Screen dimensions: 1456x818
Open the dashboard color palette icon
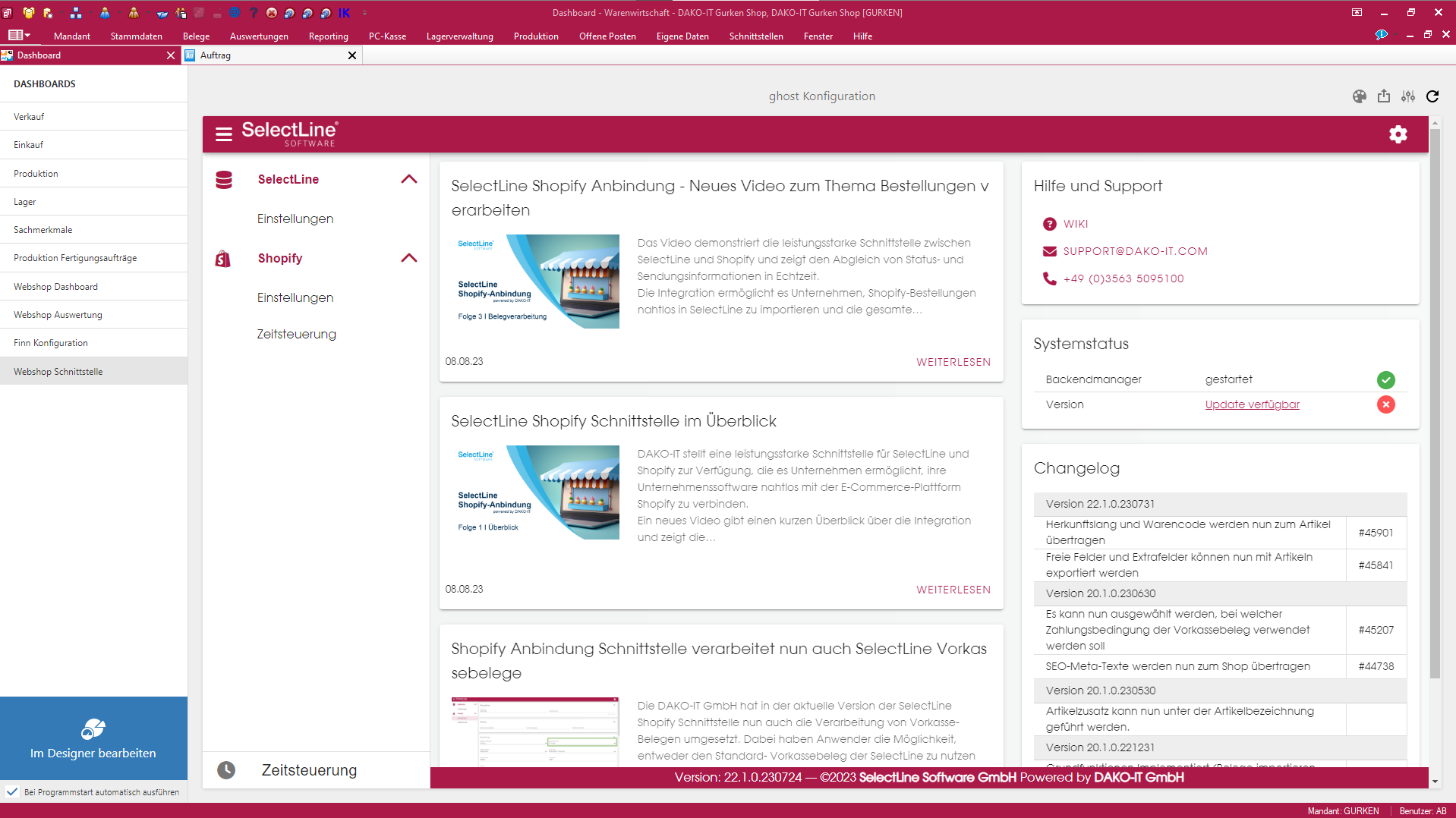pos(1360,96)
